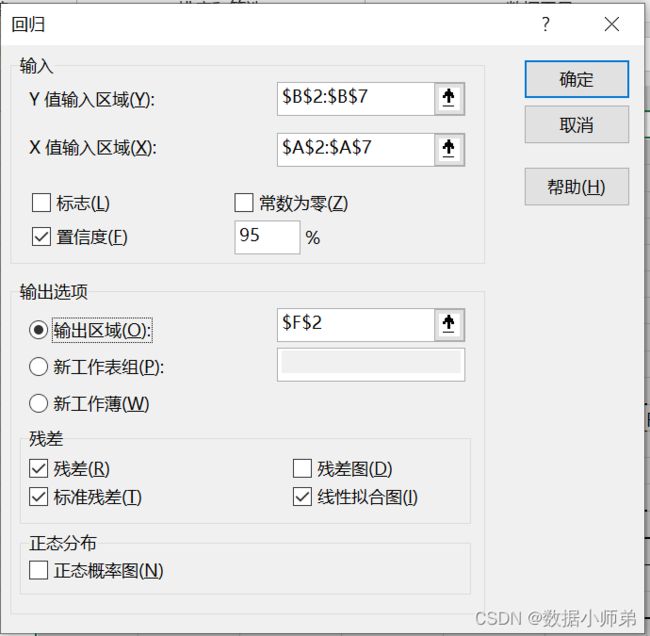Screen dimensions: 650x636
Task: Enable the 标志(L) checkbox
Action: coord(41,203)
